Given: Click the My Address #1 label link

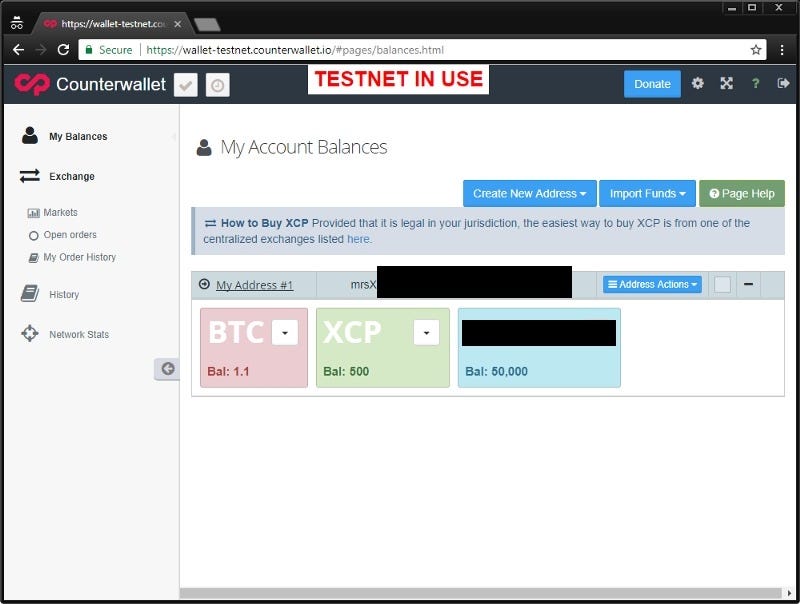Looking at the screenshot, I should pos(255,285).
